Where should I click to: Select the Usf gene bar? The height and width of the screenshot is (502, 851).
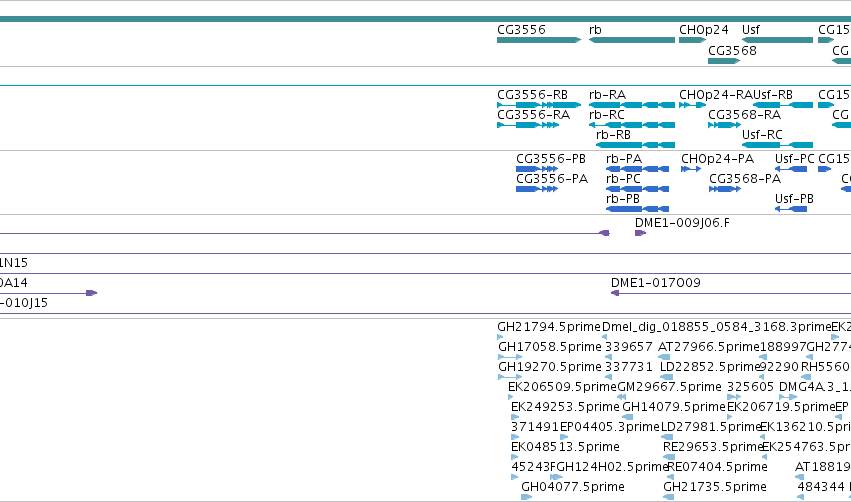point(777,40)
